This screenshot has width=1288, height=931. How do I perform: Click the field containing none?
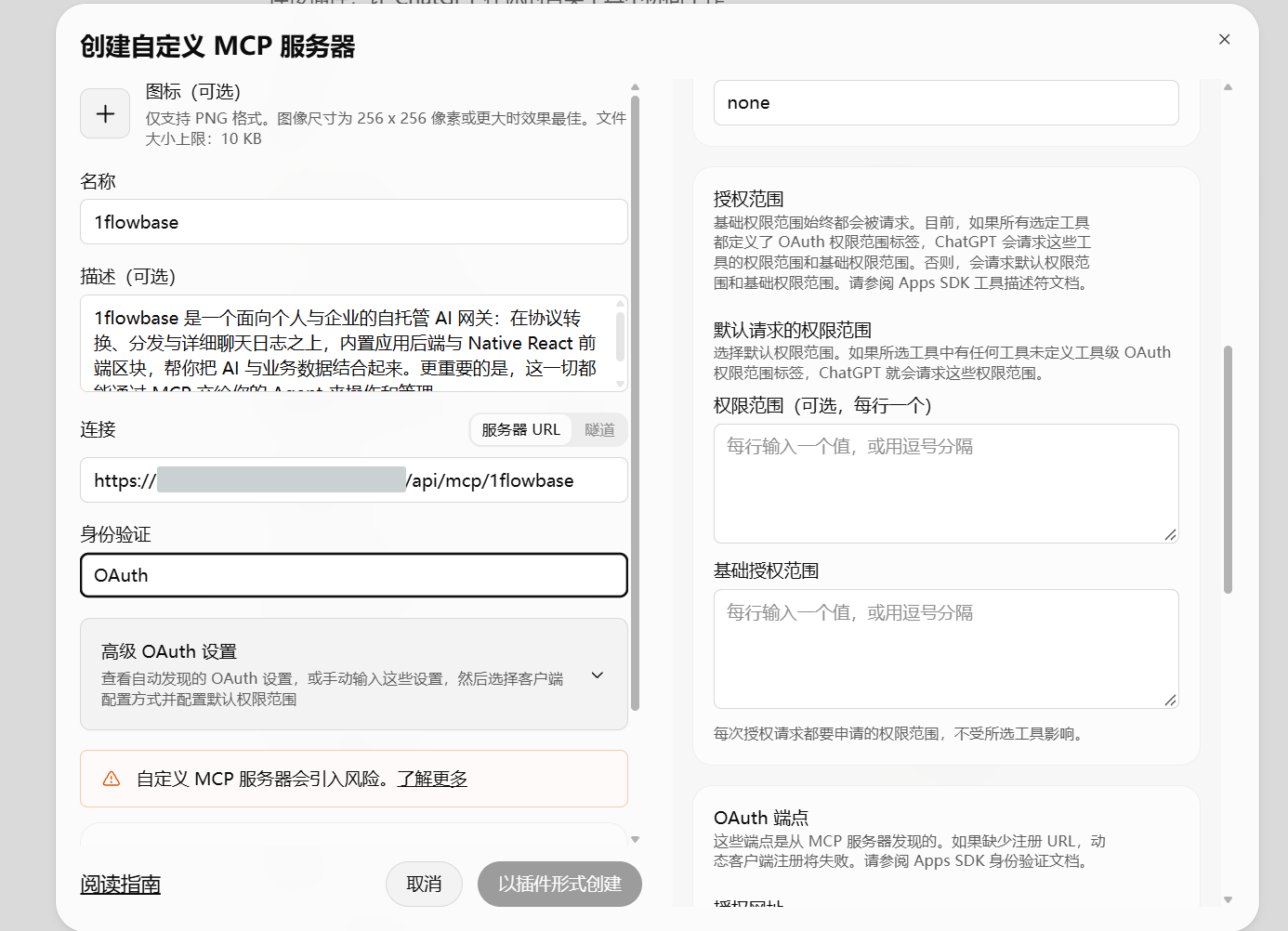(946, 102)
